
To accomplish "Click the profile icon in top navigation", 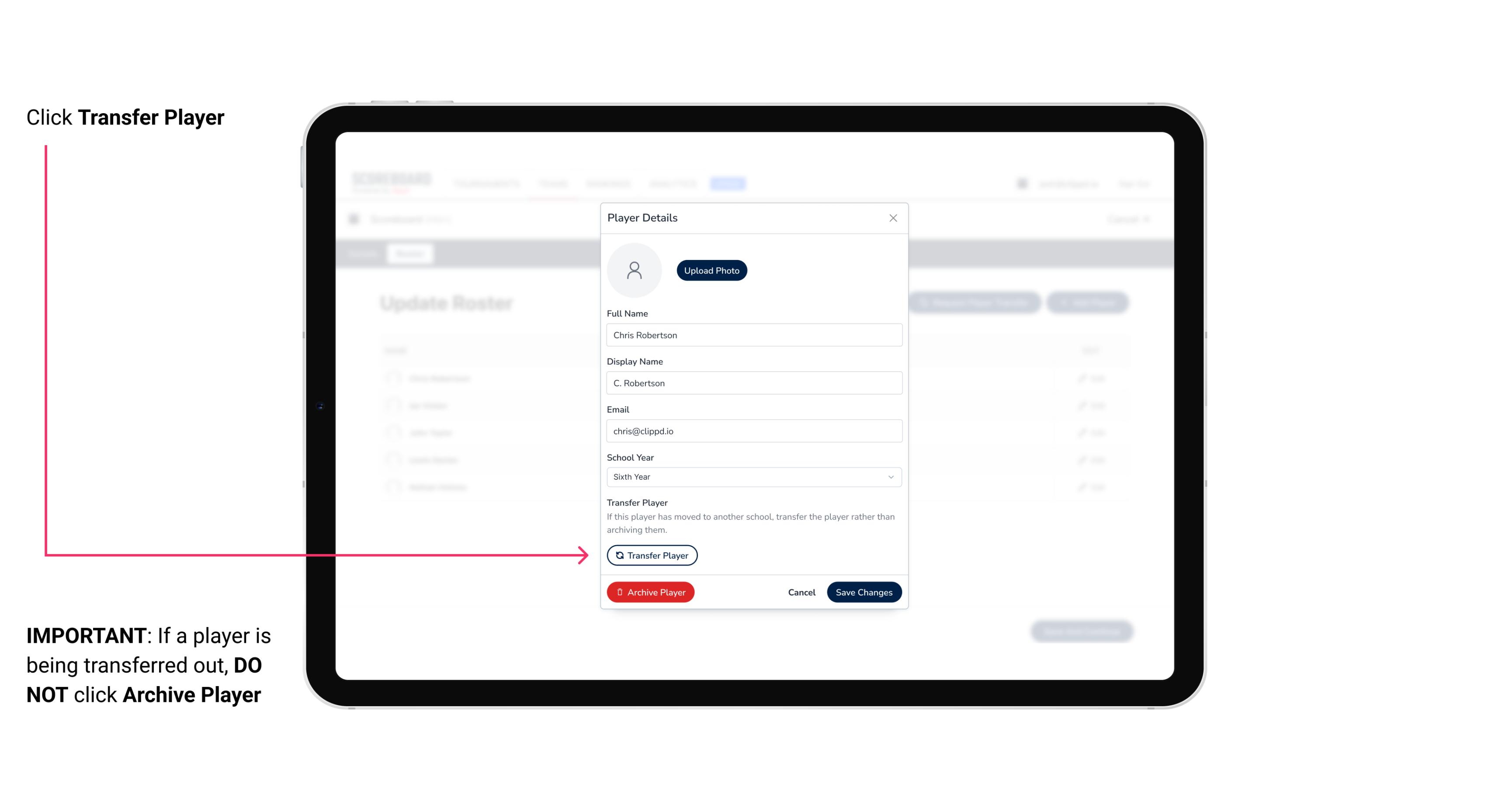I will [1022, 183].
